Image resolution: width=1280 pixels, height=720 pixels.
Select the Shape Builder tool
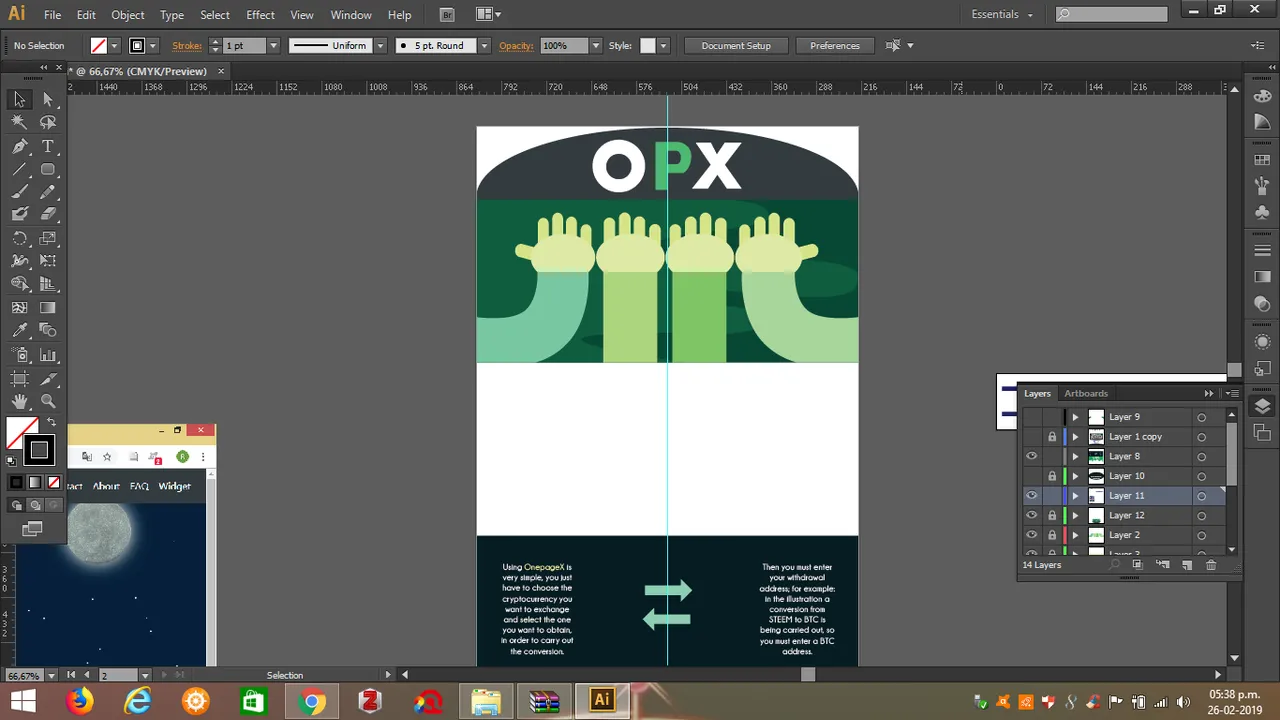coord(19,284)
